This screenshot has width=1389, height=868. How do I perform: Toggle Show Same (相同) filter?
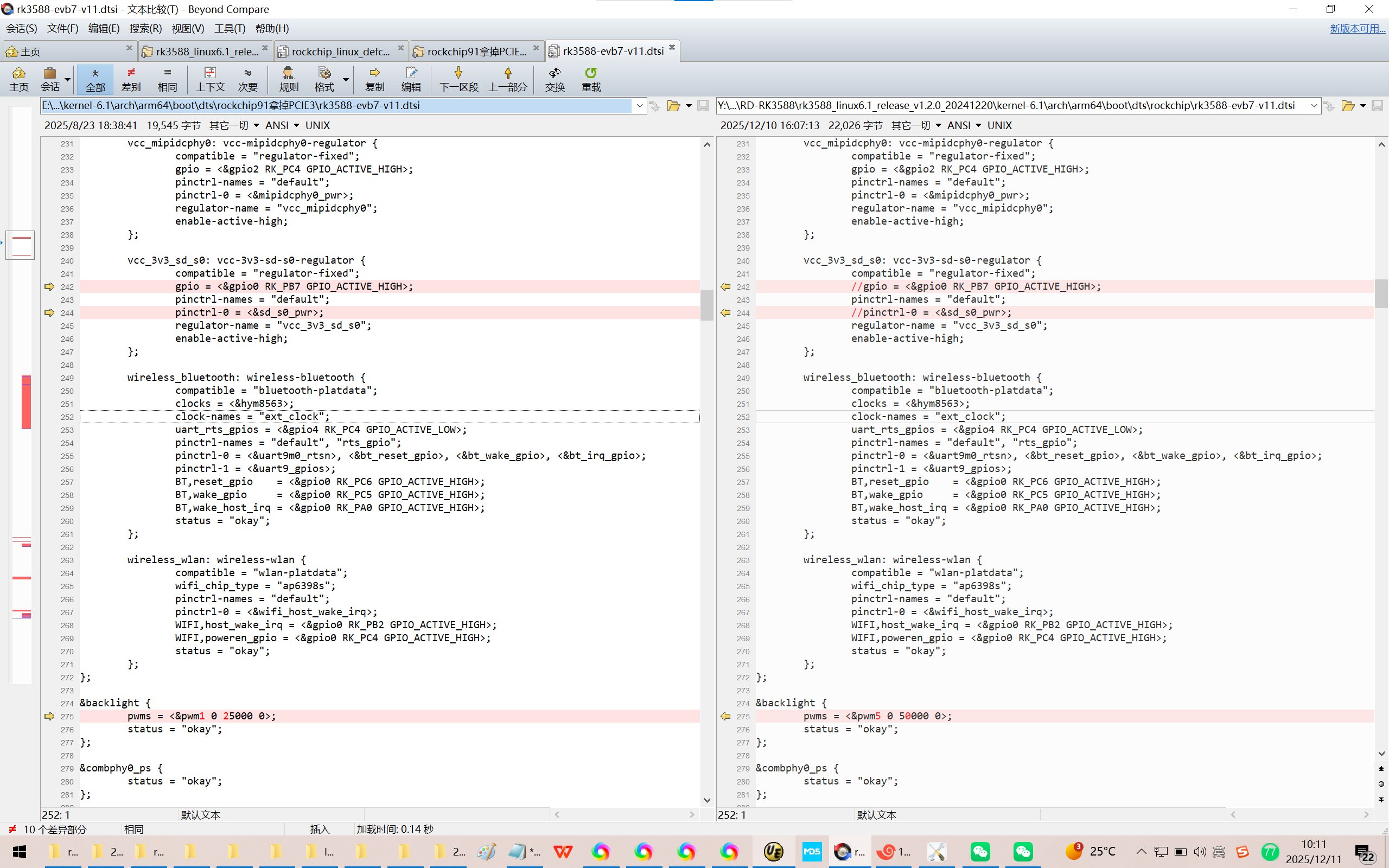click(167, 79)
